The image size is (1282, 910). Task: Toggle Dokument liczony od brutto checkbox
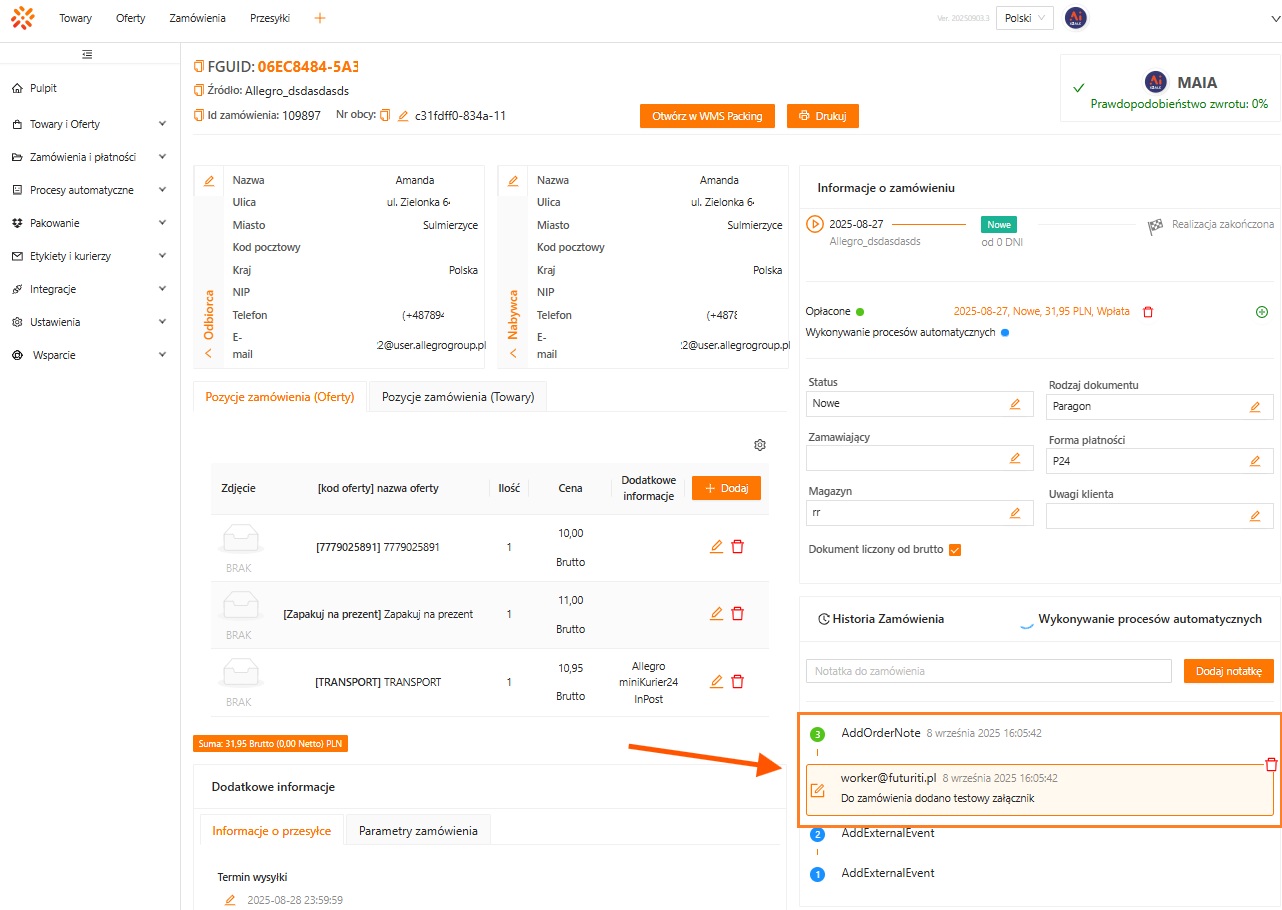[954, 550]
